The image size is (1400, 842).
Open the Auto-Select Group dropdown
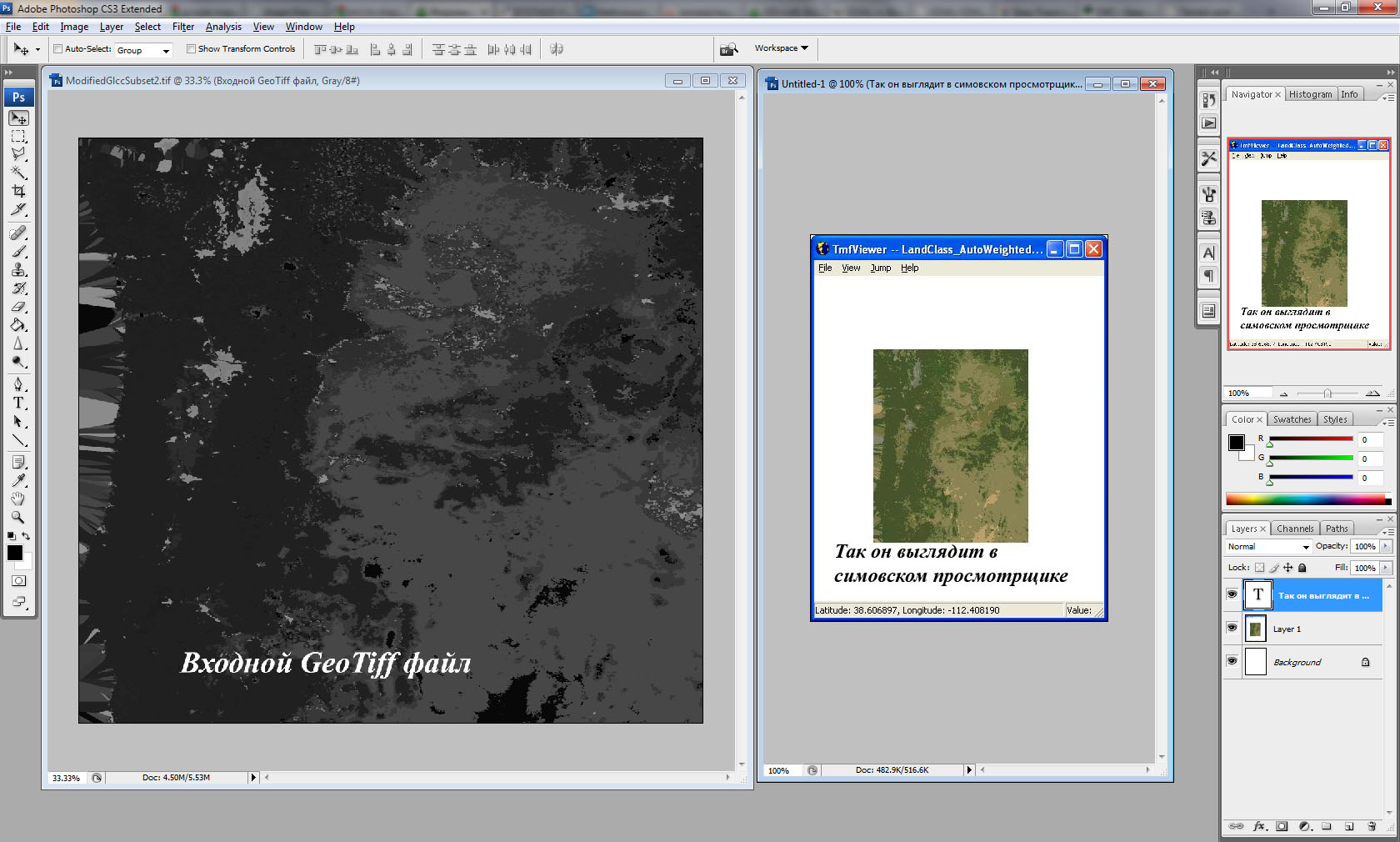143,50
